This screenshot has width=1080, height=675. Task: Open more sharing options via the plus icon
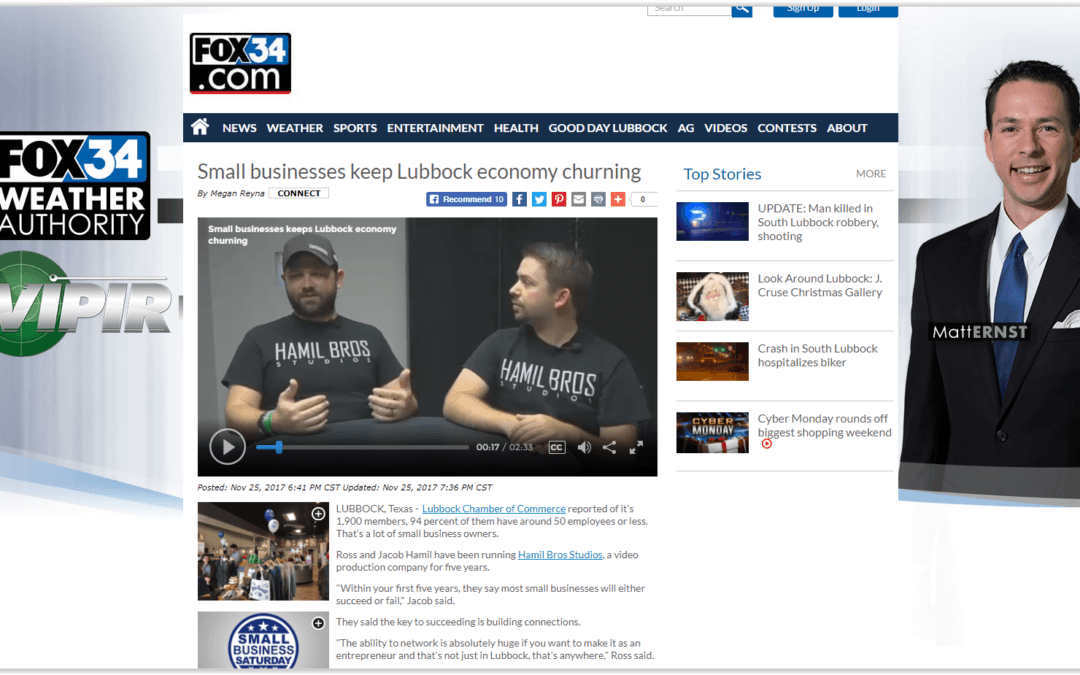[x=618, y=199]
